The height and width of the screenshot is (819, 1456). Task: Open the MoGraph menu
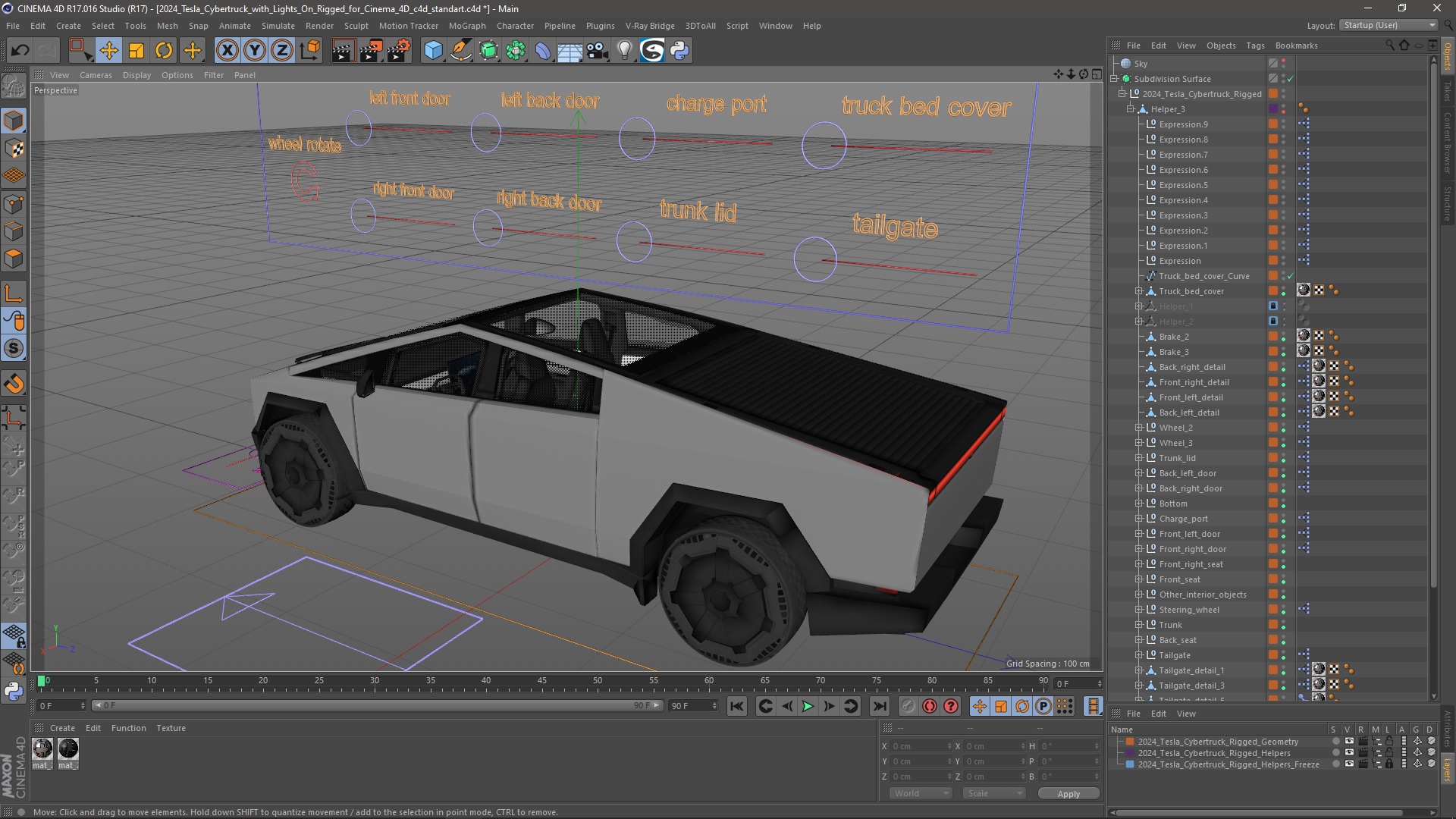(467, 26)
